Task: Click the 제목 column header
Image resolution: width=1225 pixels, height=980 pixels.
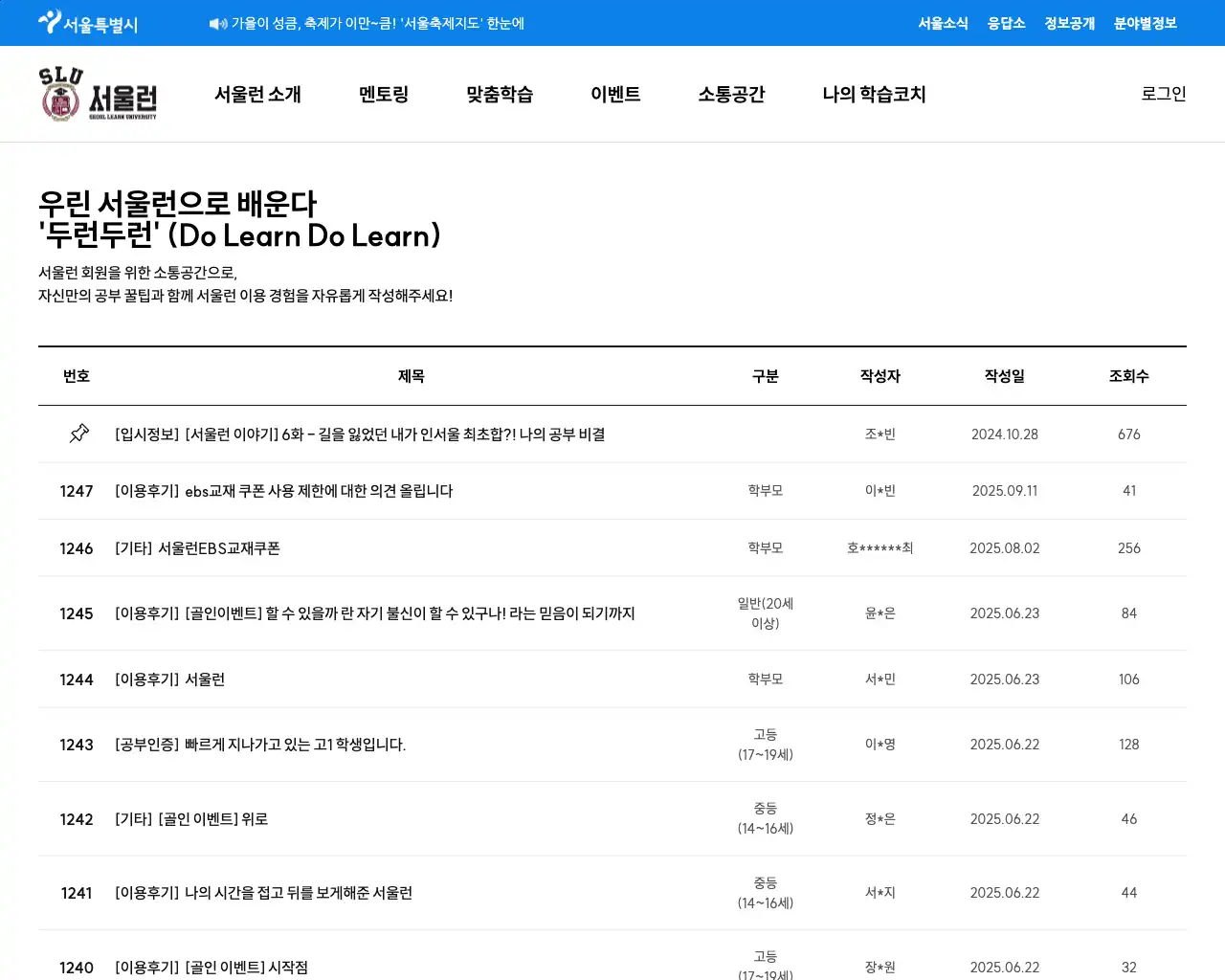Action: tap(412, 376)
